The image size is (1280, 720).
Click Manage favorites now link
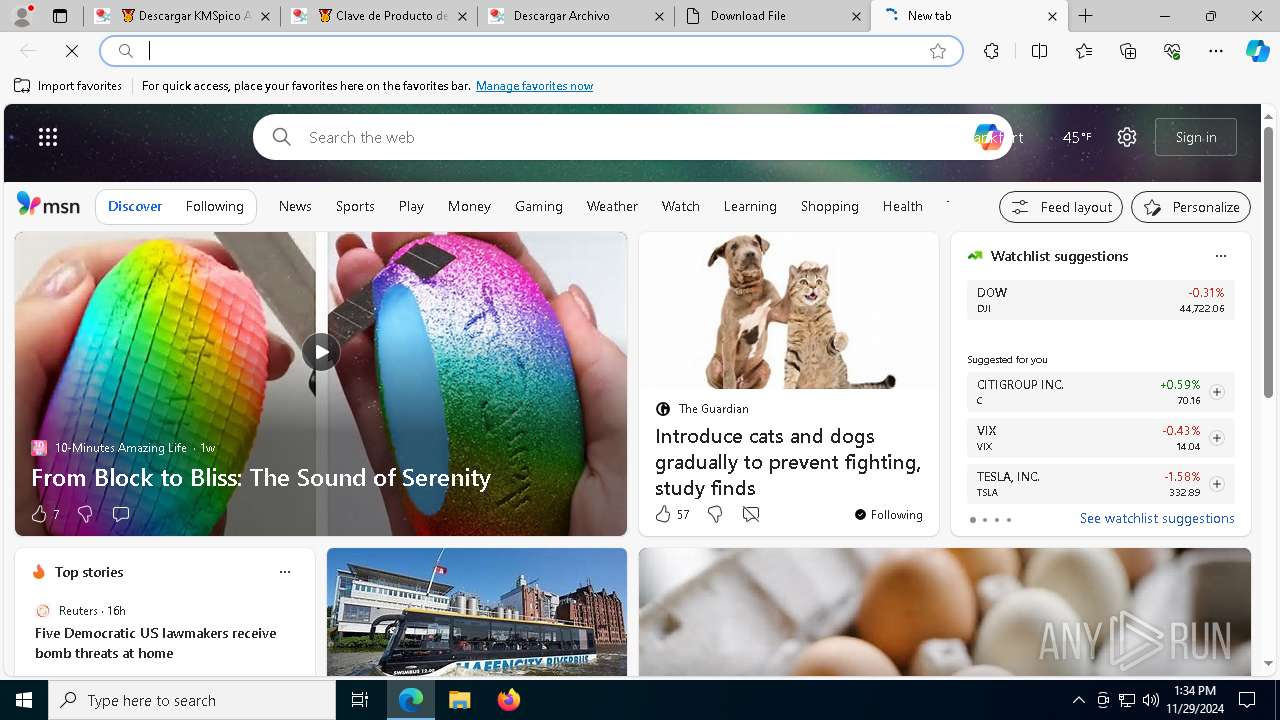[534, 86]
